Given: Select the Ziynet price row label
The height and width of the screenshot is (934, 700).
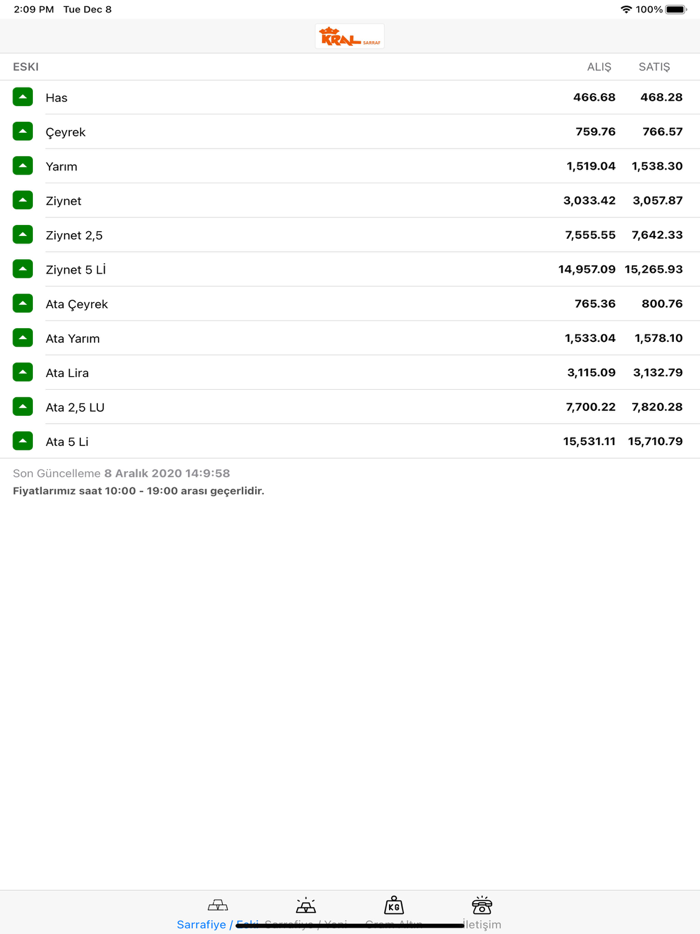Looking at the screenshot, I should click(63, 201).
